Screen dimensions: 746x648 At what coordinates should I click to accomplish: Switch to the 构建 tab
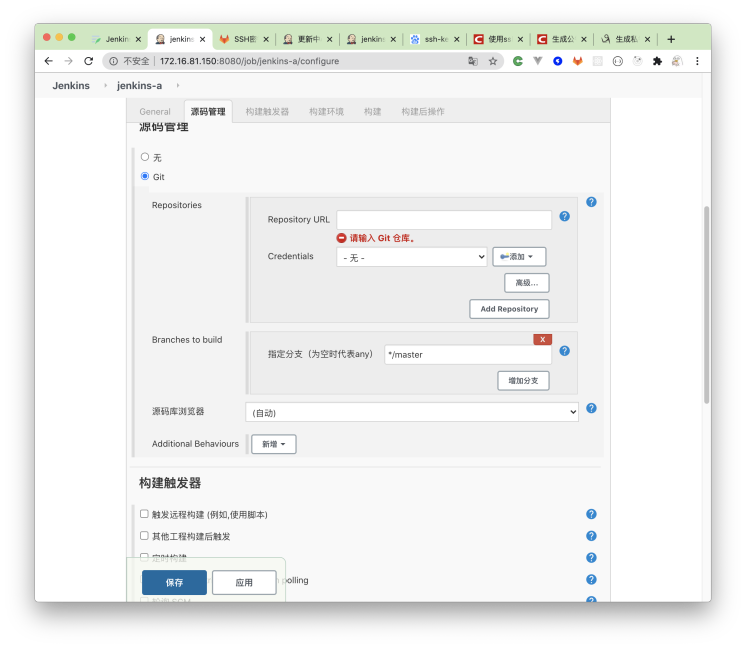[373, 111]
